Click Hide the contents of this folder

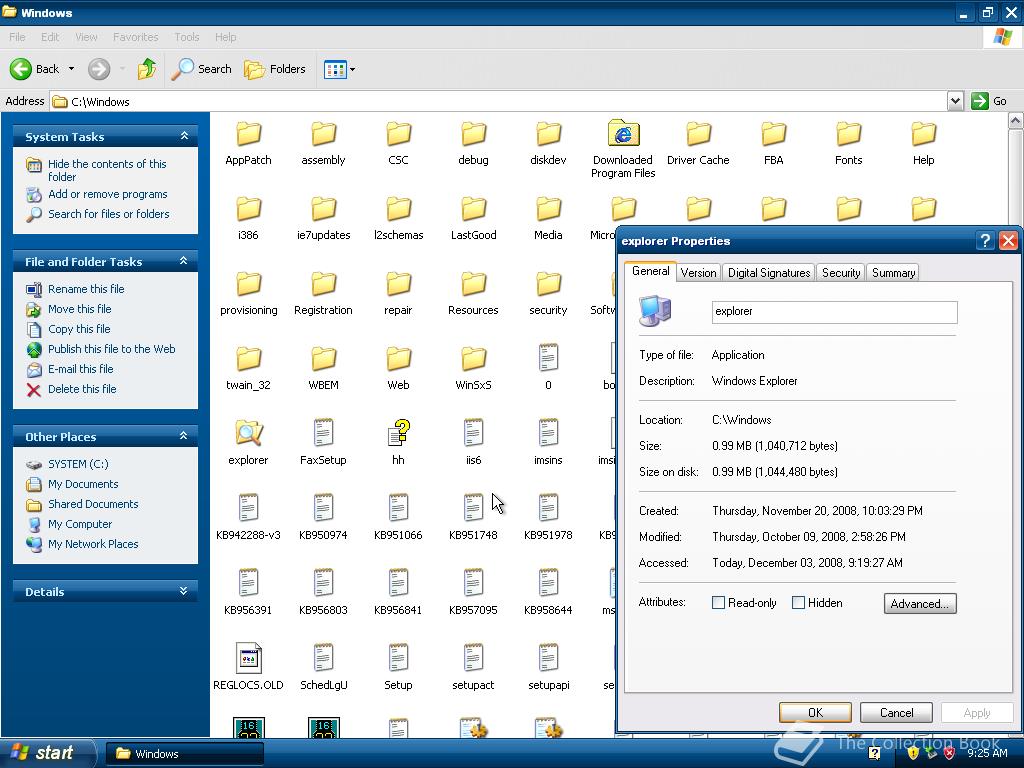pos(107,170)
